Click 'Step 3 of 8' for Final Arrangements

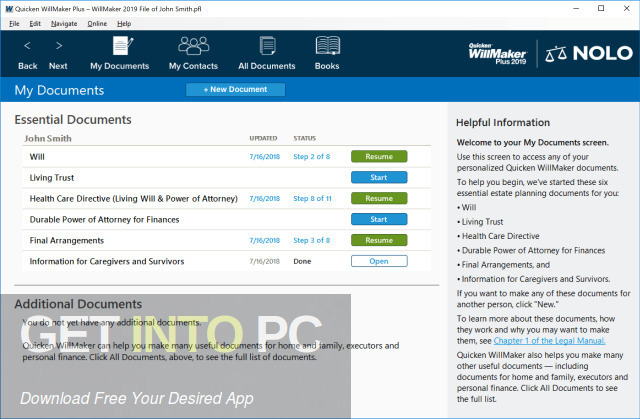click(x=312, y=240)
